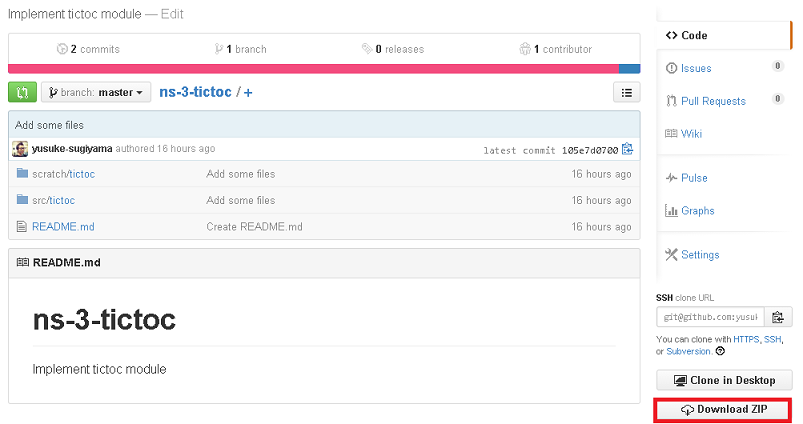Image resolution: width=803 pixels, height=424 pixels.
Task: View the 2 commits history
Action: point(88,49)
